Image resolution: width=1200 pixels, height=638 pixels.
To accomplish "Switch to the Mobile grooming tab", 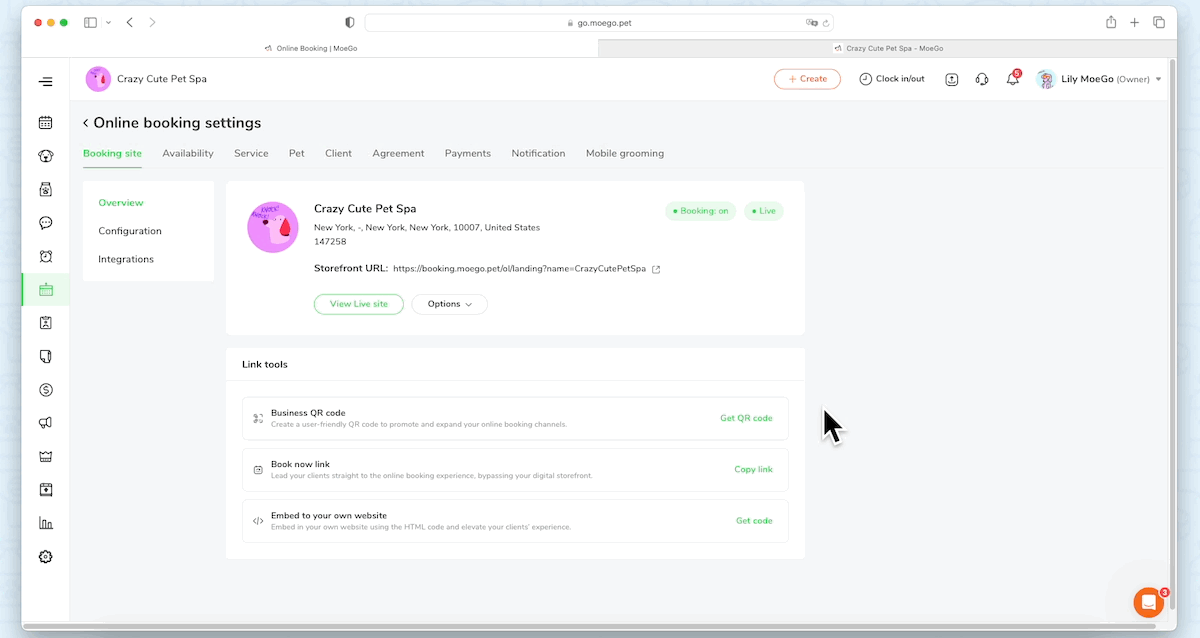I will pos(625,153).
